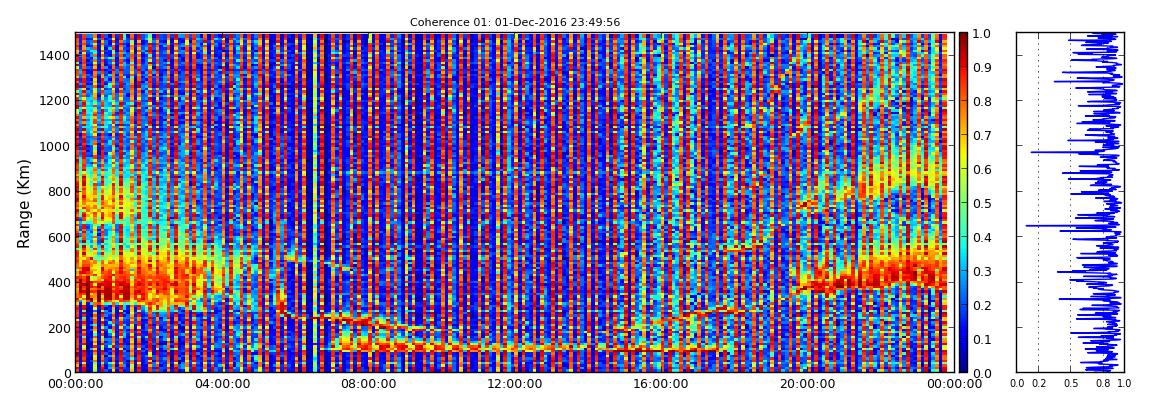Click the profile plot's 0.5 x-axis label
This screenshot has height=407, width=1150.
[1070, 384]
